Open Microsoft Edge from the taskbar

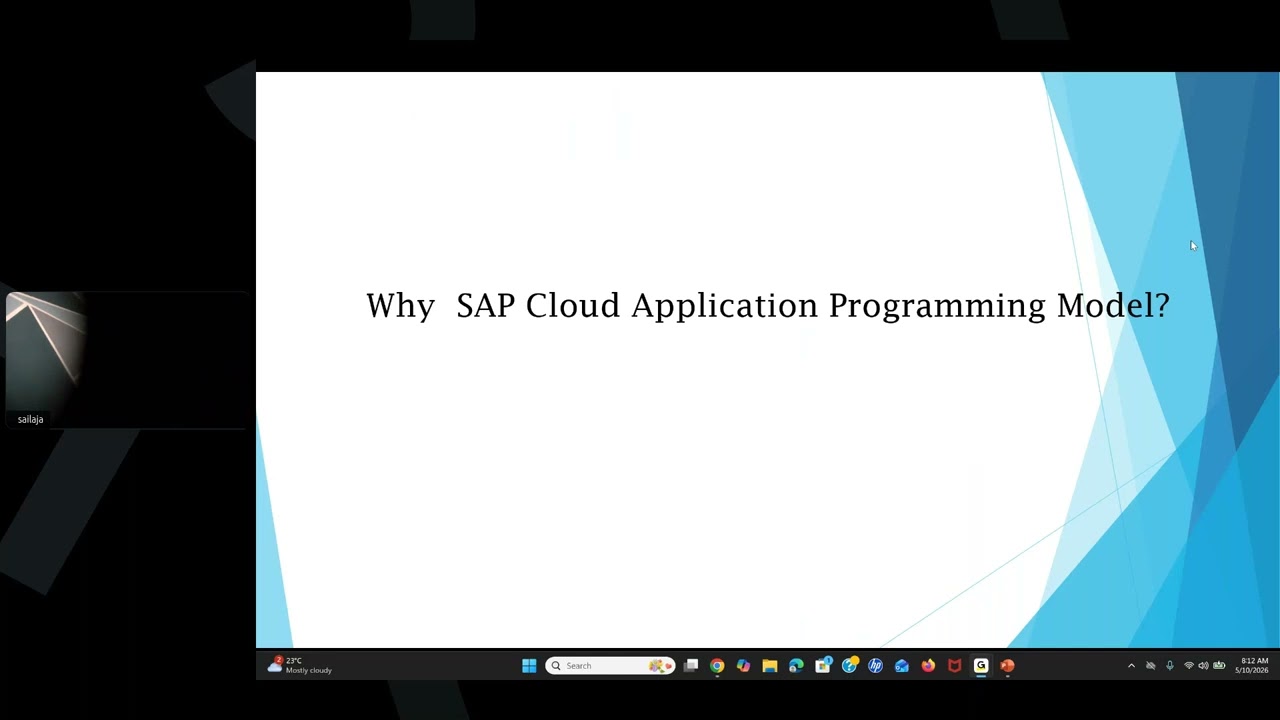[x=796, y=666]
